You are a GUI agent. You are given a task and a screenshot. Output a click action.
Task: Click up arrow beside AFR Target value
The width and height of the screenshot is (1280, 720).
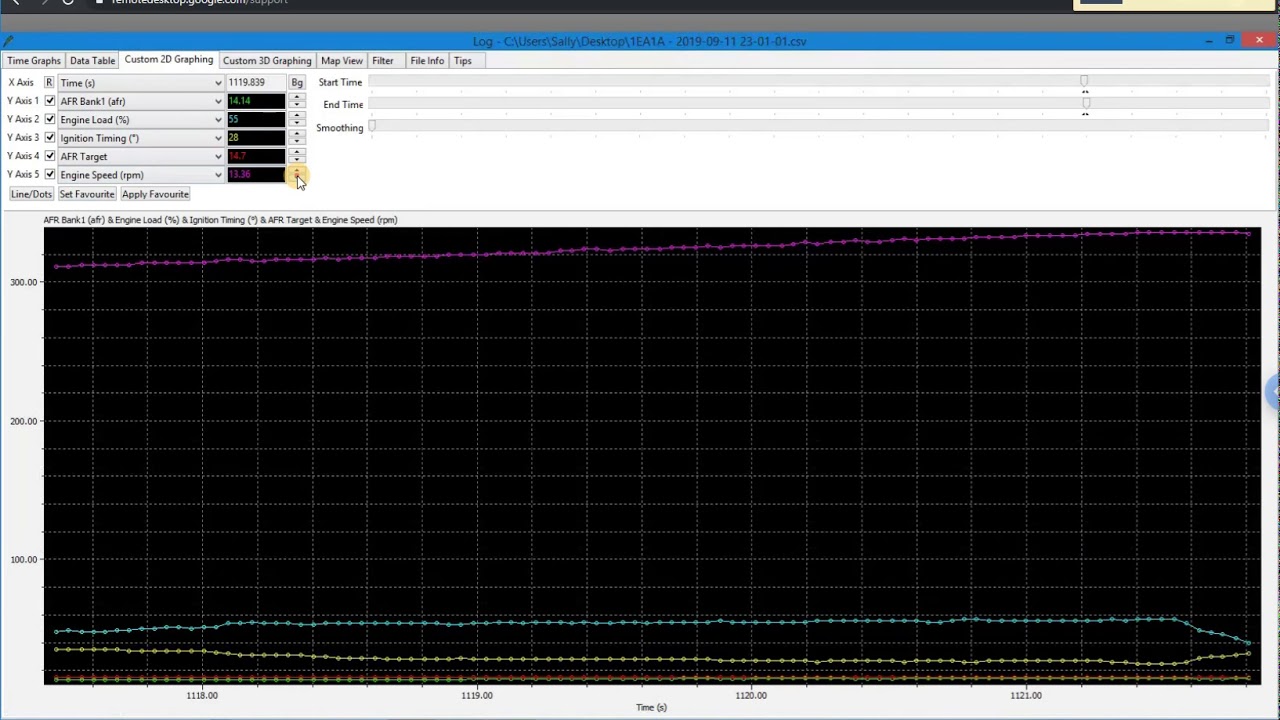pos(297,152)
